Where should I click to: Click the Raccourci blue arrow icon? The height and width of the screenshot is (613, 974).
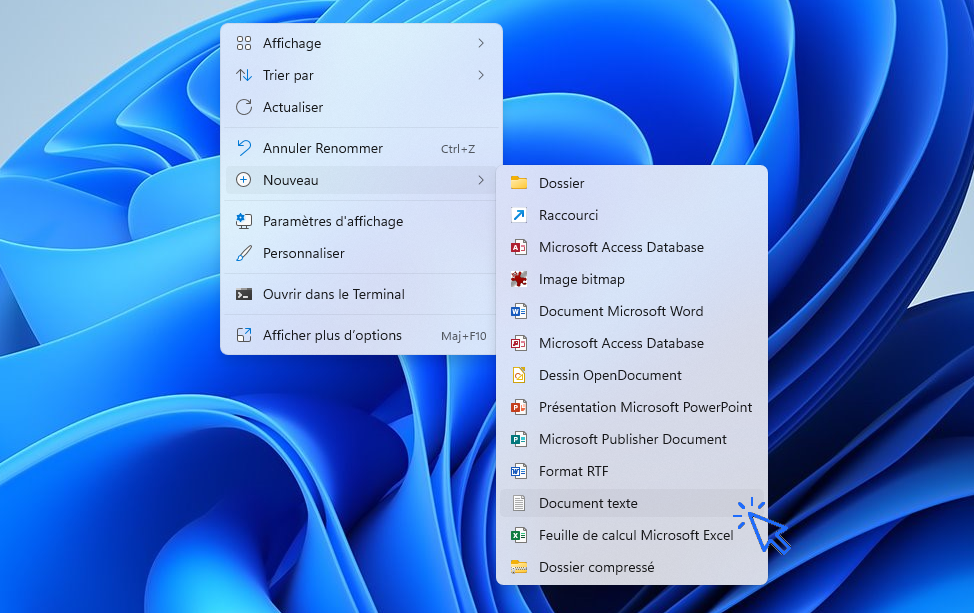(519, 215)
